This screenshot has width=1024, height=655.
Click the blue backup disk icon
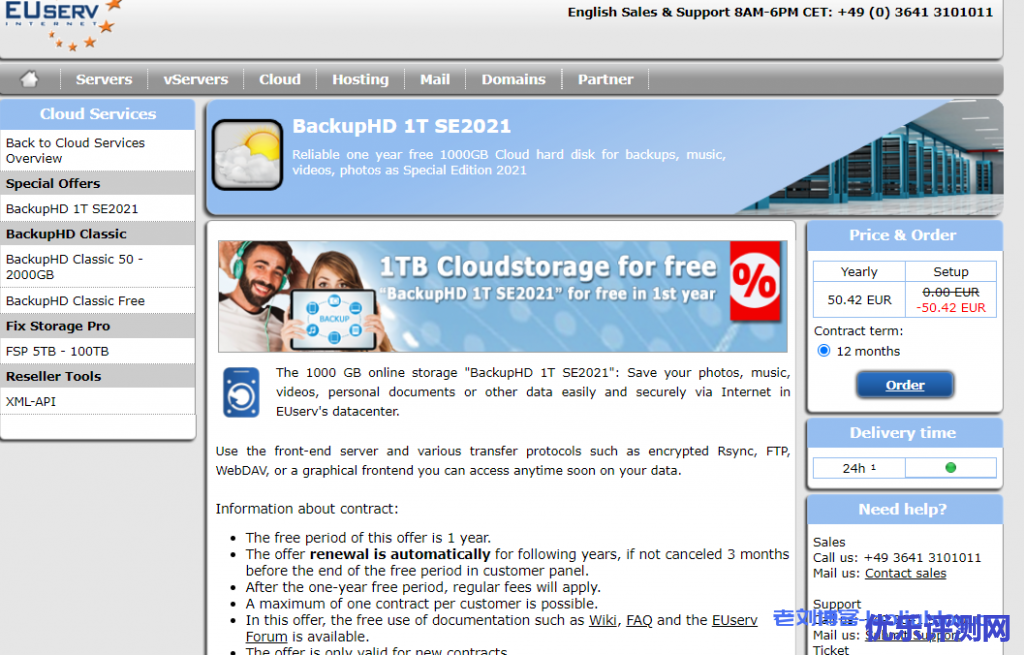coord(241,391)
